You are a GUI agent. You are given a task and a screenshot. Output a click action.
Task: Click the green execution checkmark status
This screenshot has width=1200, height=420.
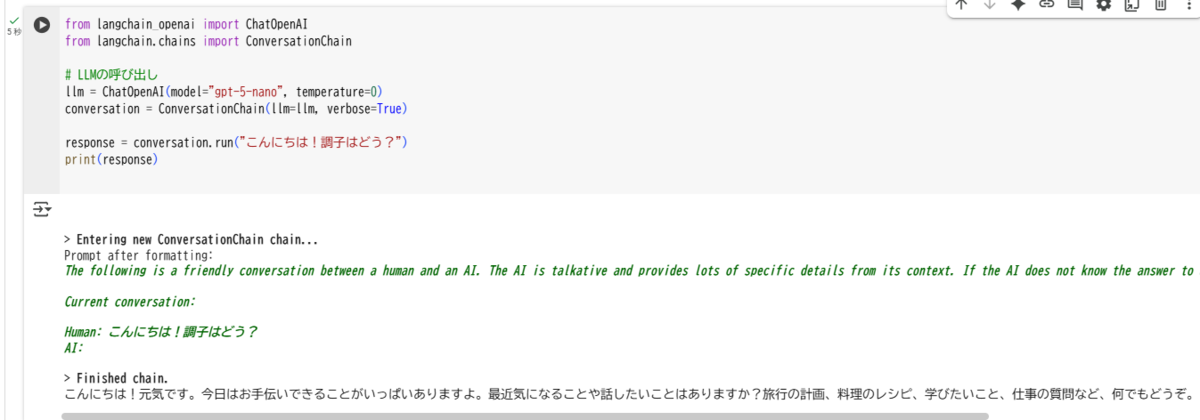14,20
